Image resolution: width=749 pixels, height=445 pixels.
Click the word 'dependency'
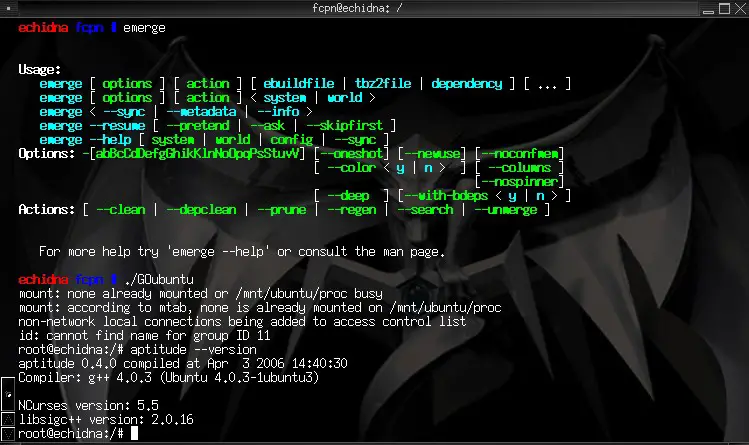(467, 84)
